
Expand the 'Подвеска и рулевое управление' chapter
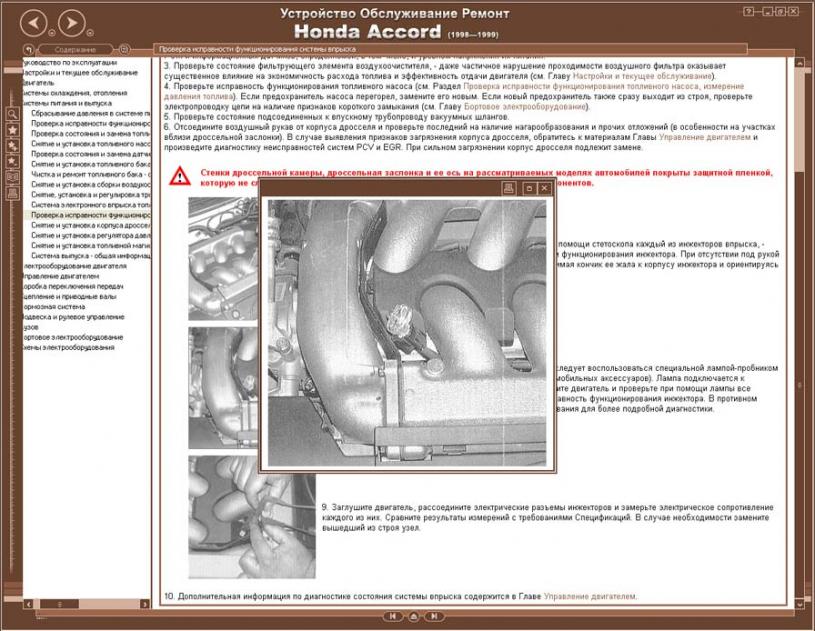pyautogui.click(x=74, y=317)
